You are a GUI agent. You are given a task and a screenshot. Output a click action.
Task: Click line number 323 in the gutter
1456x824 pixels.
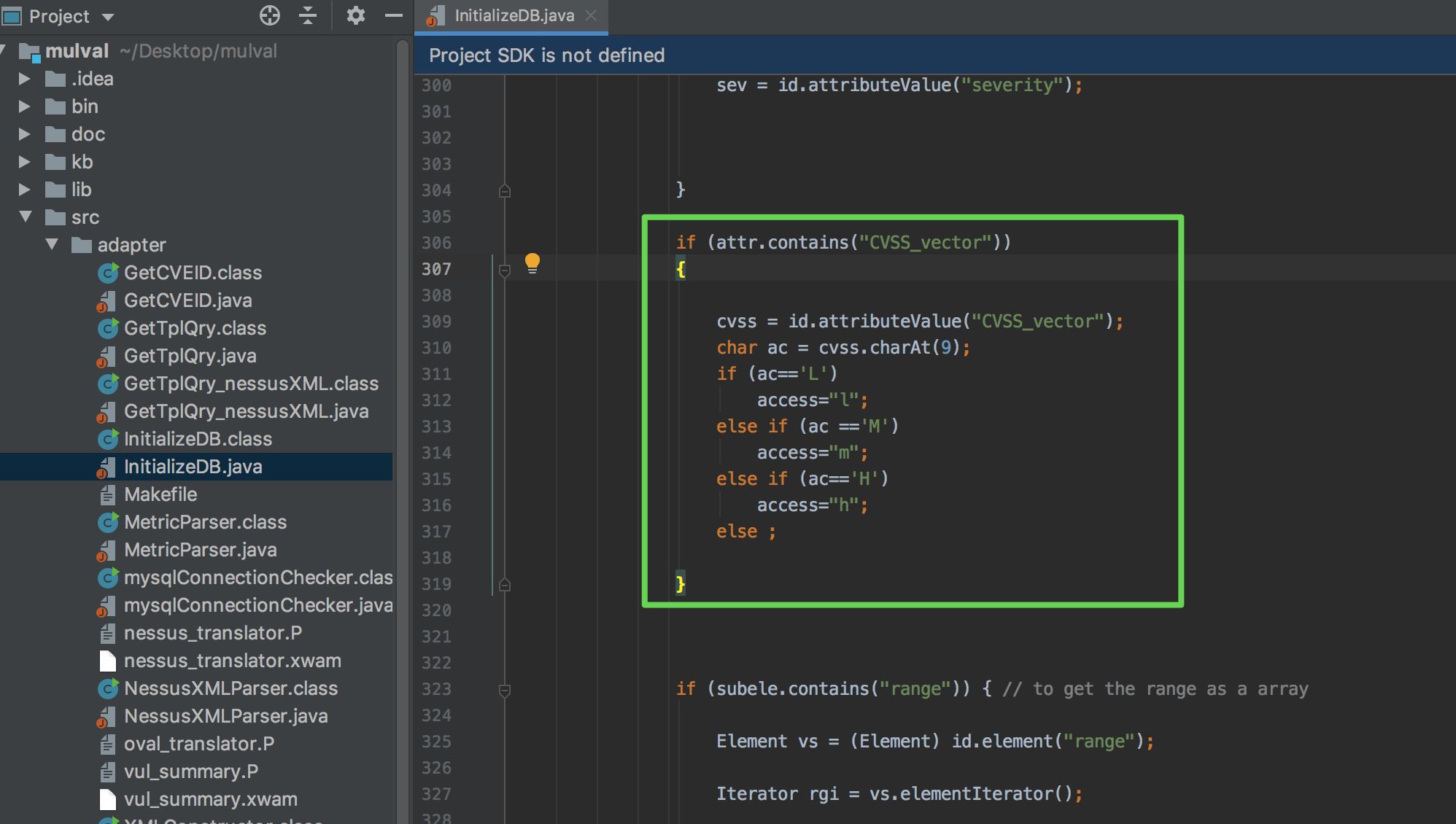(x=436, y=689)
